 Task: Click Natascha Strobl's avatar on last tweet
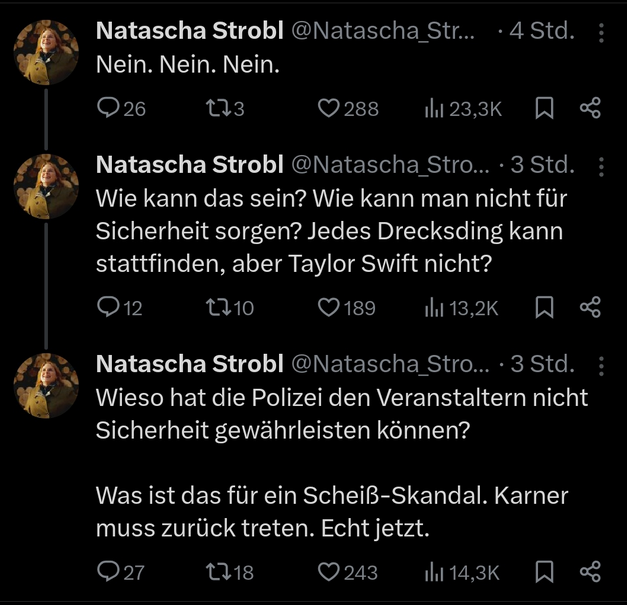point(47,387)
